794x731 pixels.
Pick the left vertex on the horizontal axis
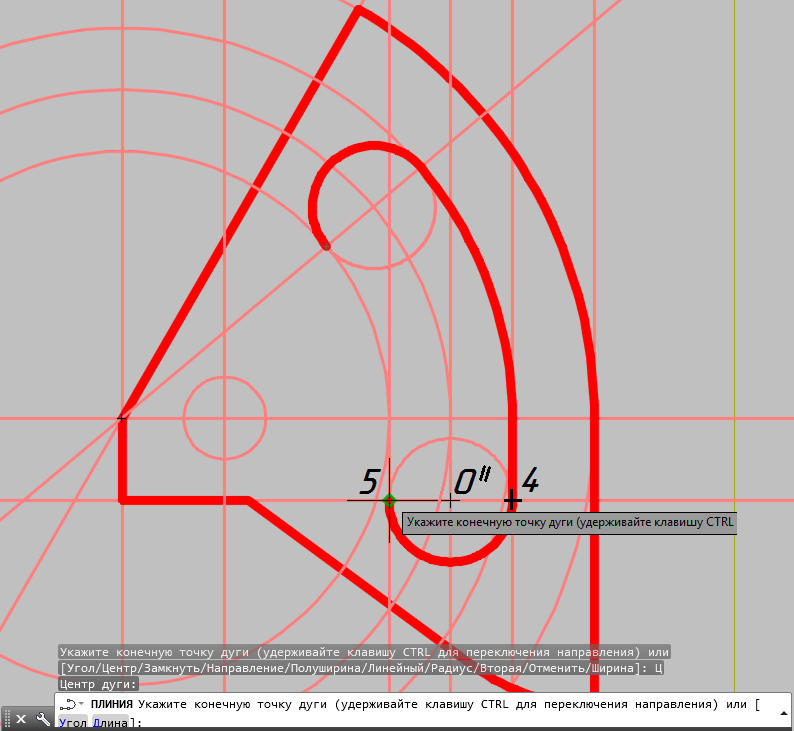(122, 418)
